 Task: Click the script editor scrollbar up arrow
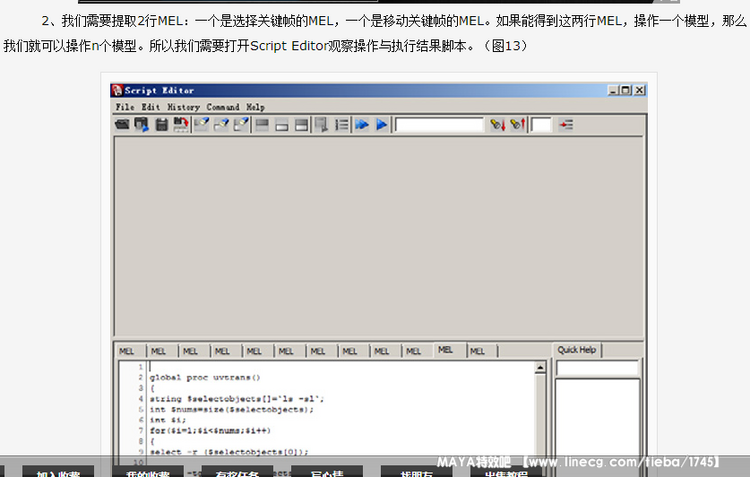pos(541,367)
